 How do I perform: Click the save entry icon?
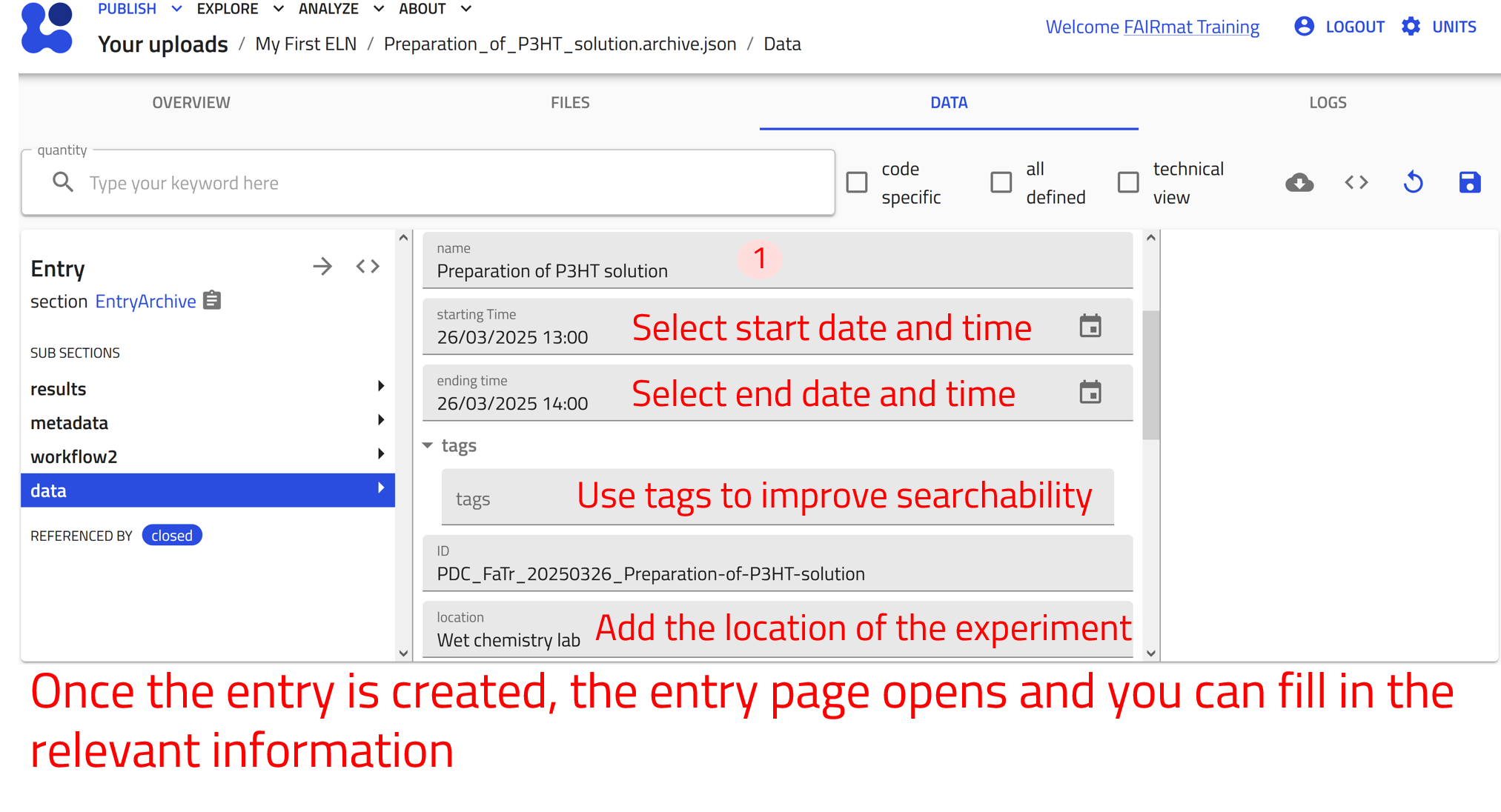pyautogui.click(x=1469, y=182)
